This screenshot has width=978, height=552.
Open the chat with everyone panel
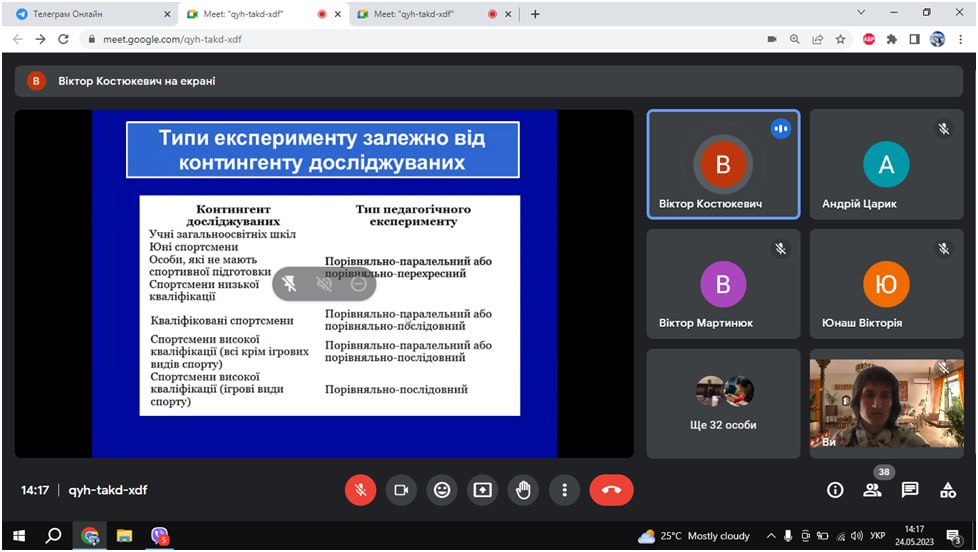(x=910, y=490)
